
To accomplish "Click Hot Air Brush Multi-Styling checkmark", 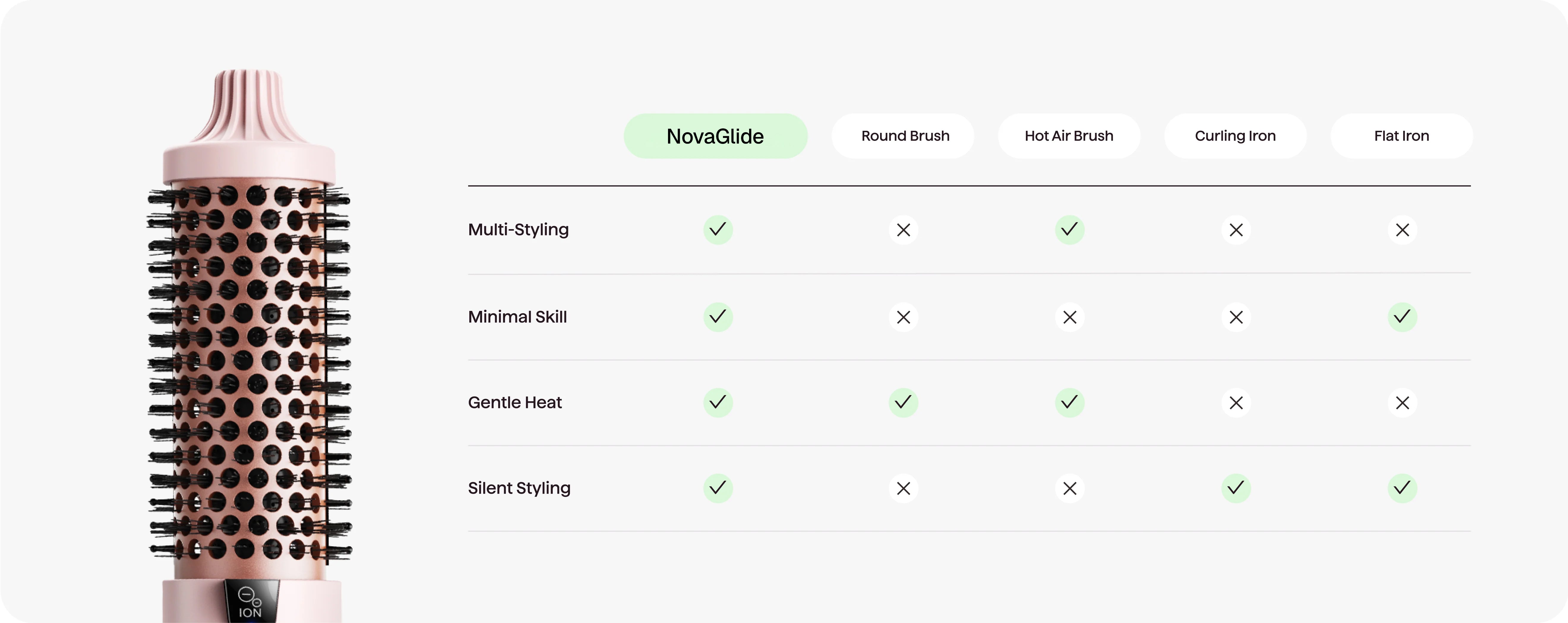I will (x=1070, y=229).
